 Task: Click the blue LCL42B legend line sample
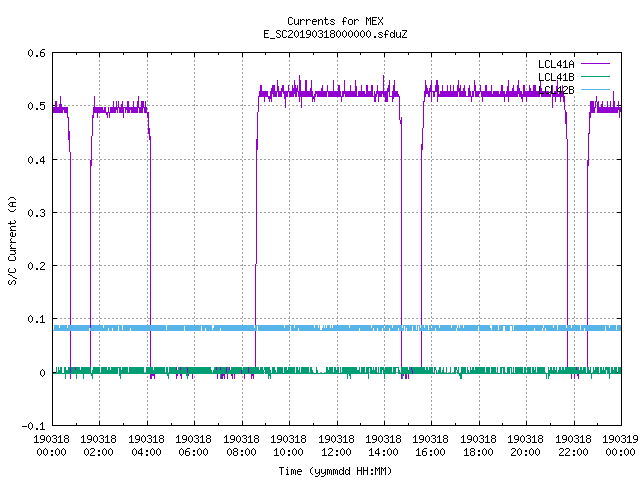point(595,89)
